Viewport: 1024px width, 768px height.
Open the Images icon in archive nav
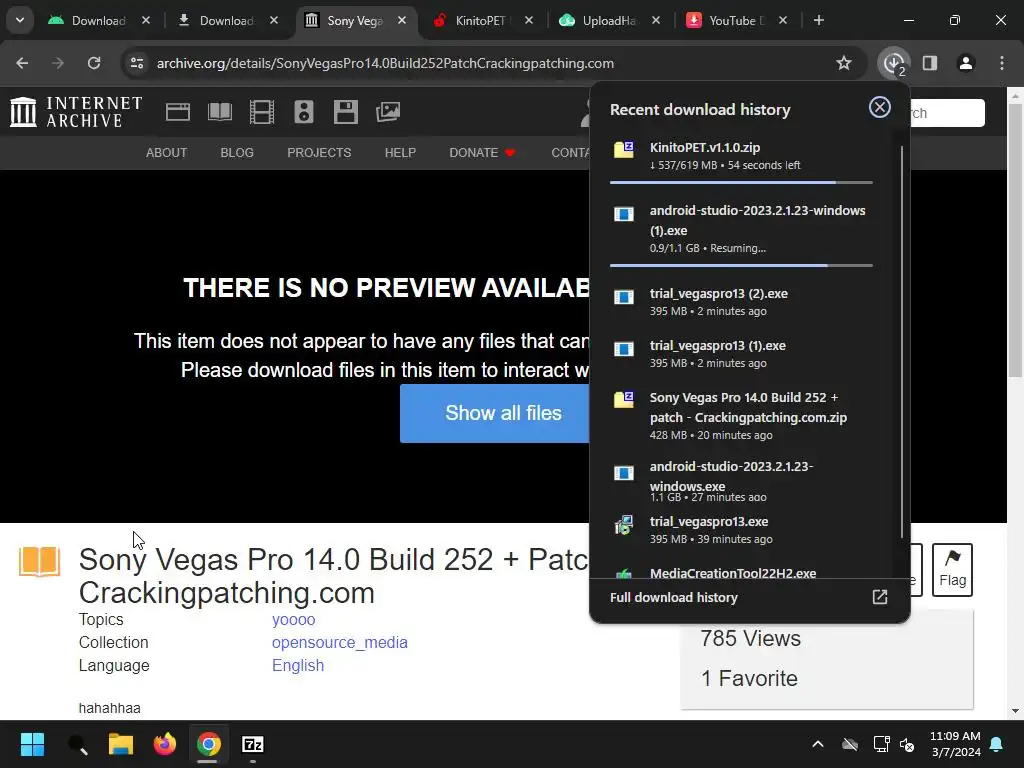tap(388, 112)
